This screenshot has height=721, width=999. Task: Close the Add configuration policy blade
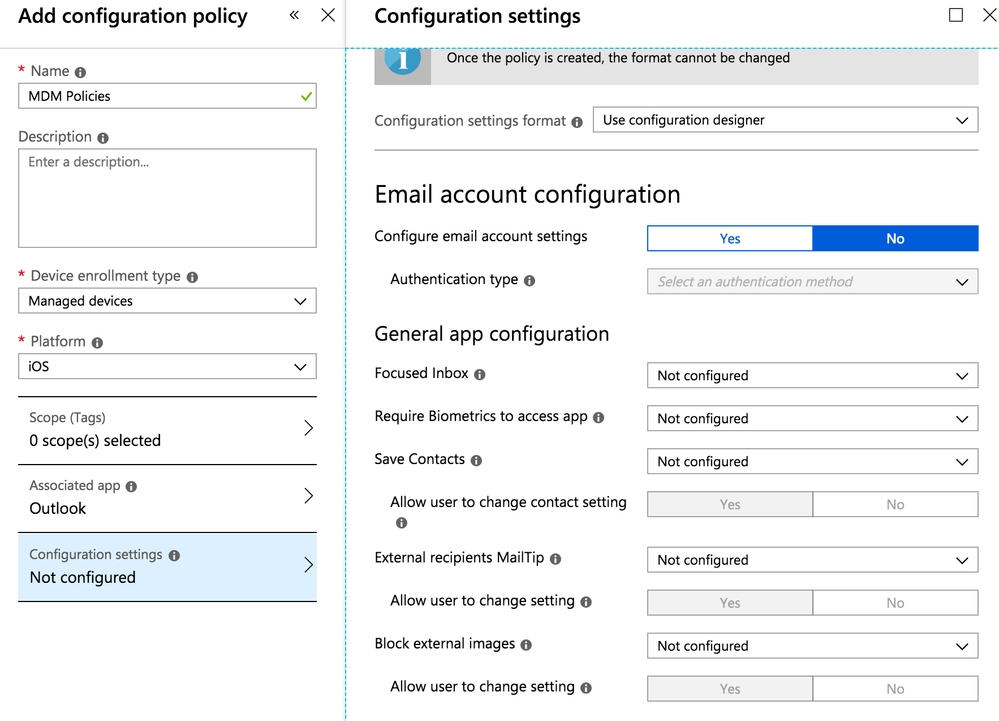327,15
